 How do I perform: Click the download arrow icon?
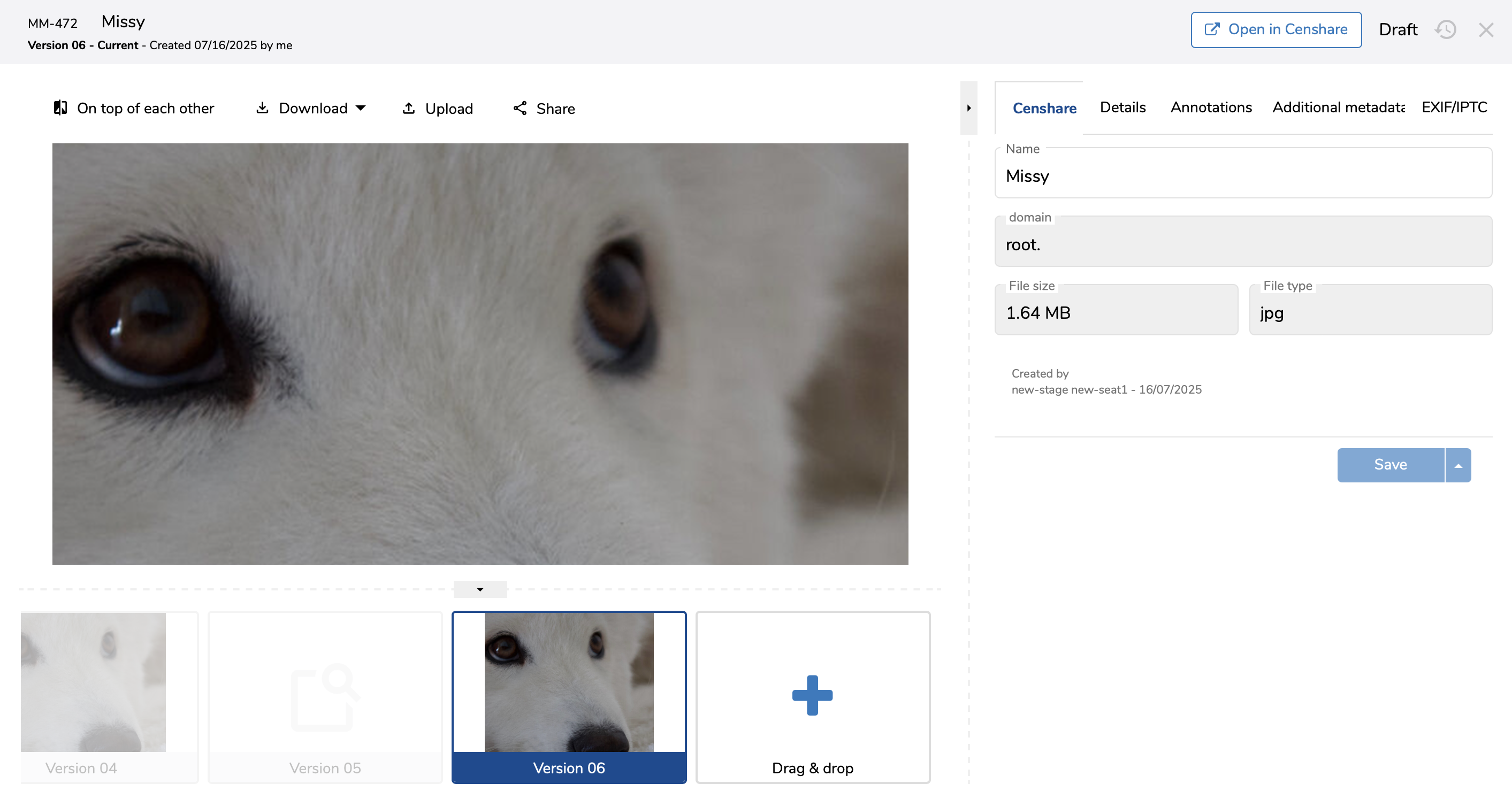(x=262, y=108)
